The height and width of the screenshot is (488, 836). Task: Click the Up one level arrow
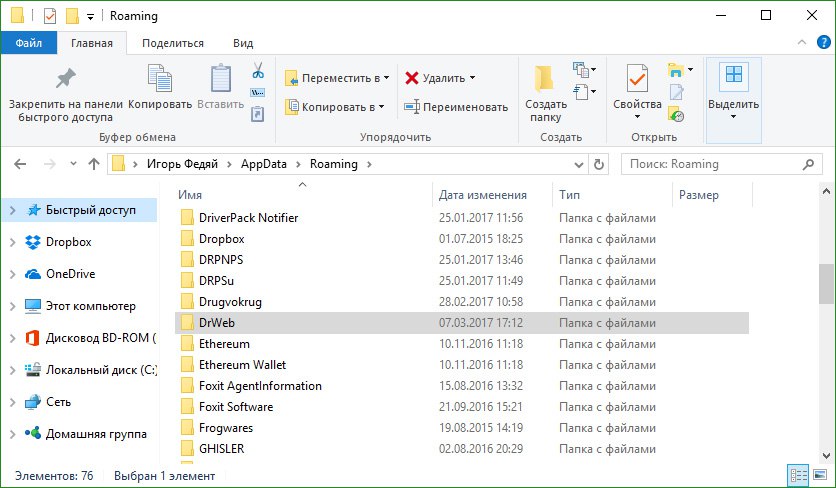click(x=94, y=164)
